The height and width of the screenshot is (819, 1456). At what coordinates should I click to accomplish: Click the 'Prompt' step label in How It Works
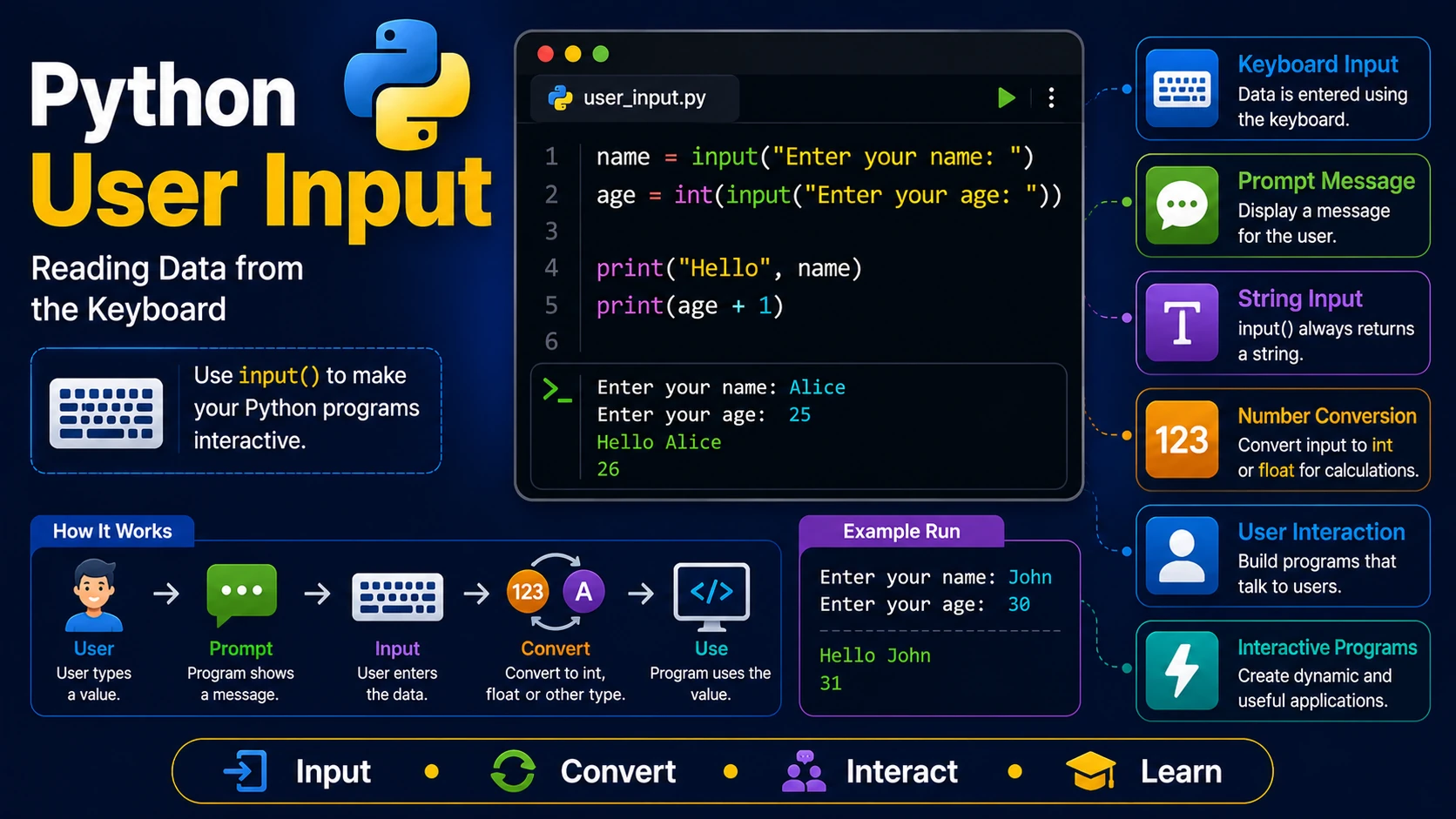point(241,648)
